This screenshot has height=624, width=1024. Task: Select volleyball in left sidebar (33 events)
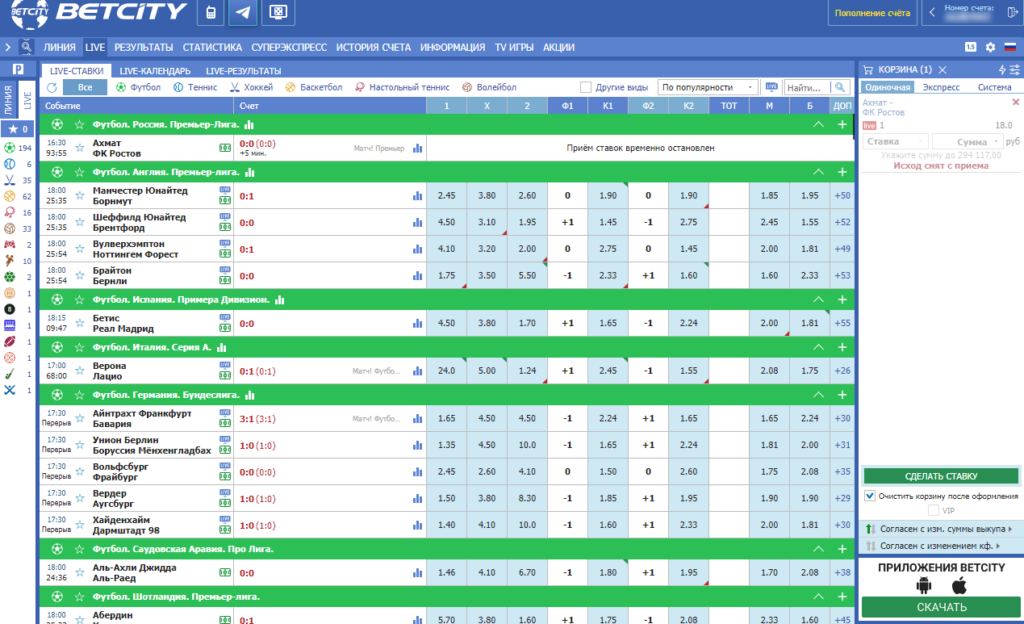point(10,228)
